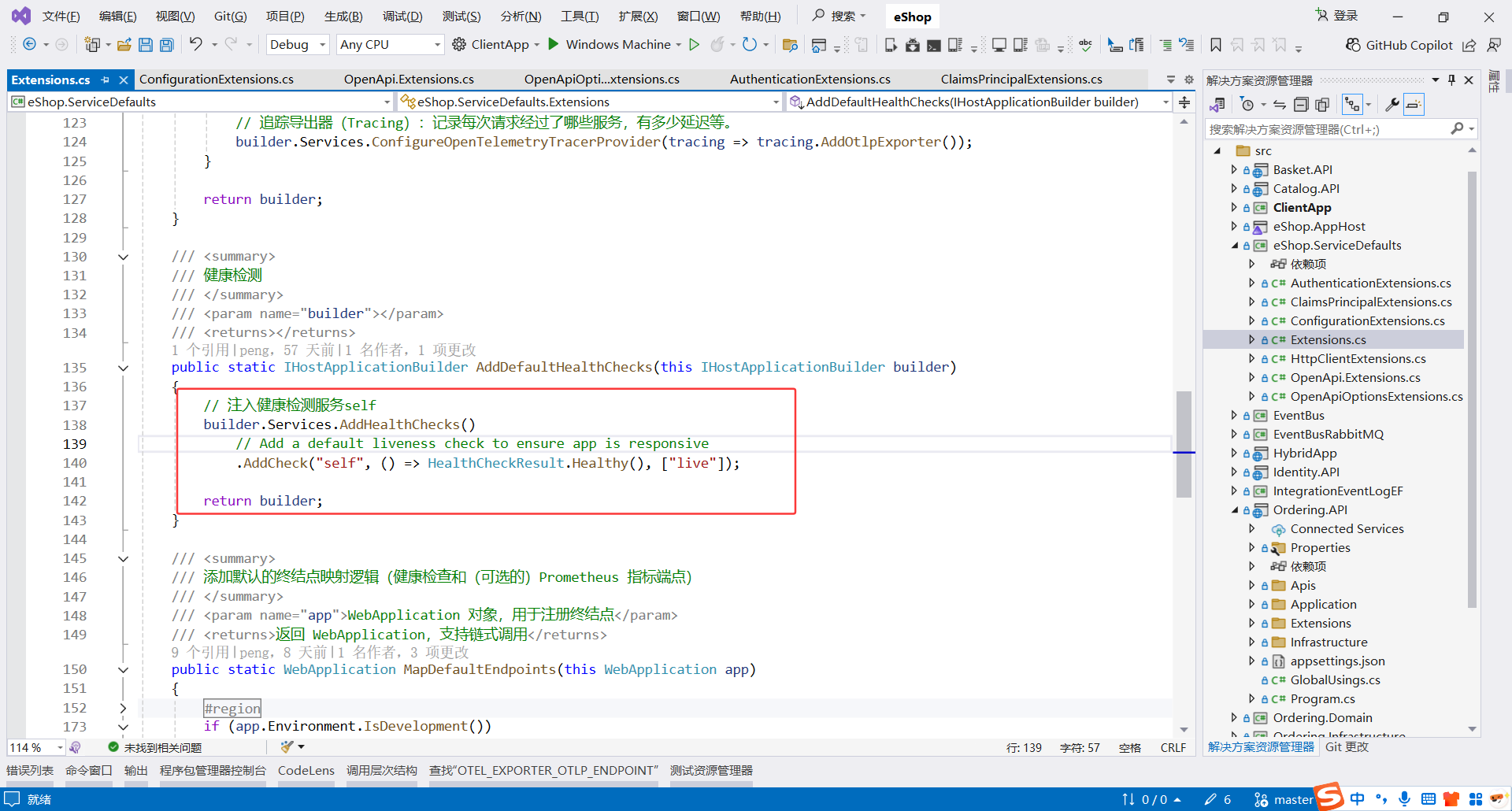Click the Sync with Active Document arrows icon
1512x811 pixels.
(1280, 105)
